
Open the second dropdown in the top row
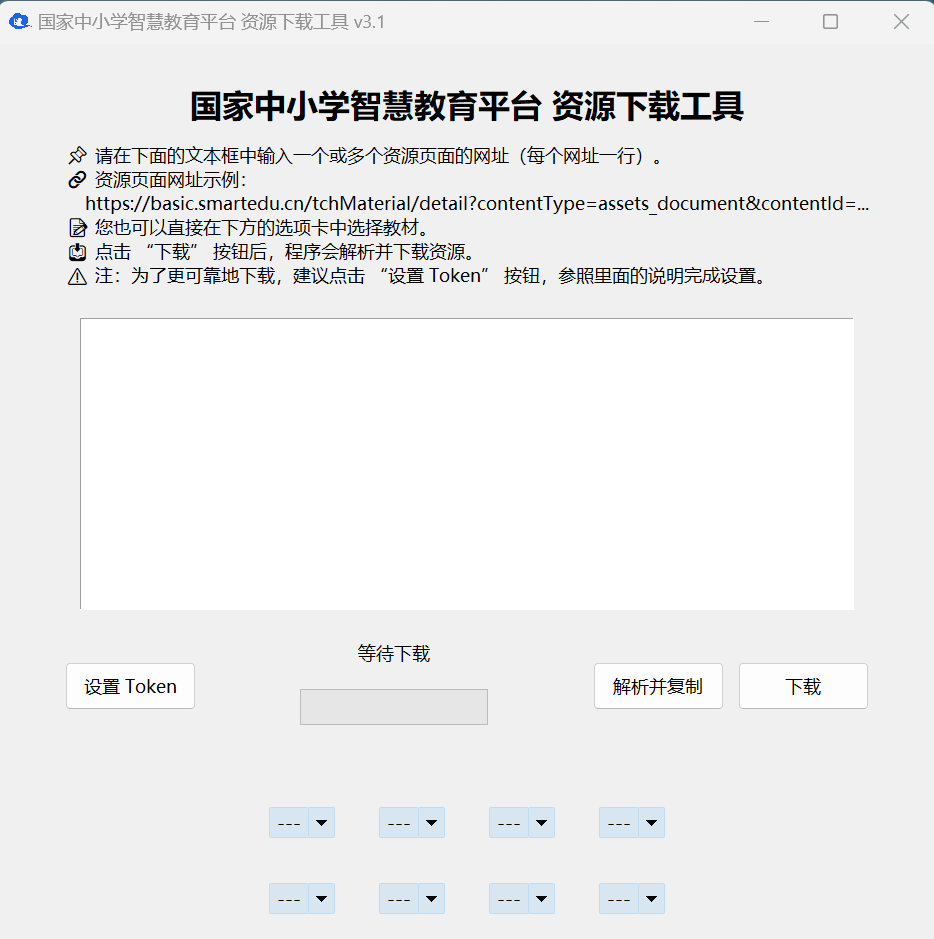[x=412, y=823]
